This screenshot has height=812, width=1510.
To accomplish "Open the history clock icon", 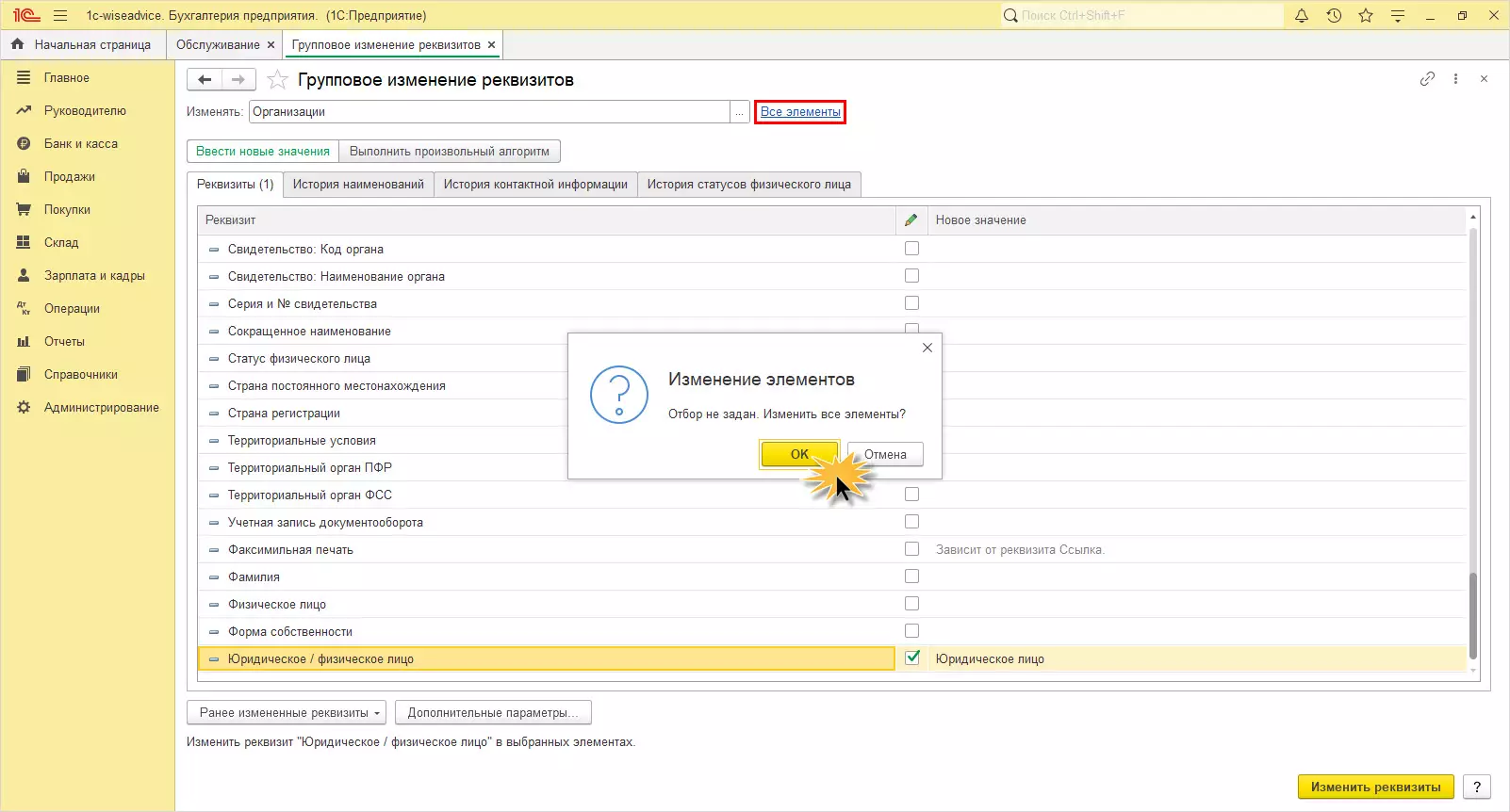I will click(x=1334, y=15).
